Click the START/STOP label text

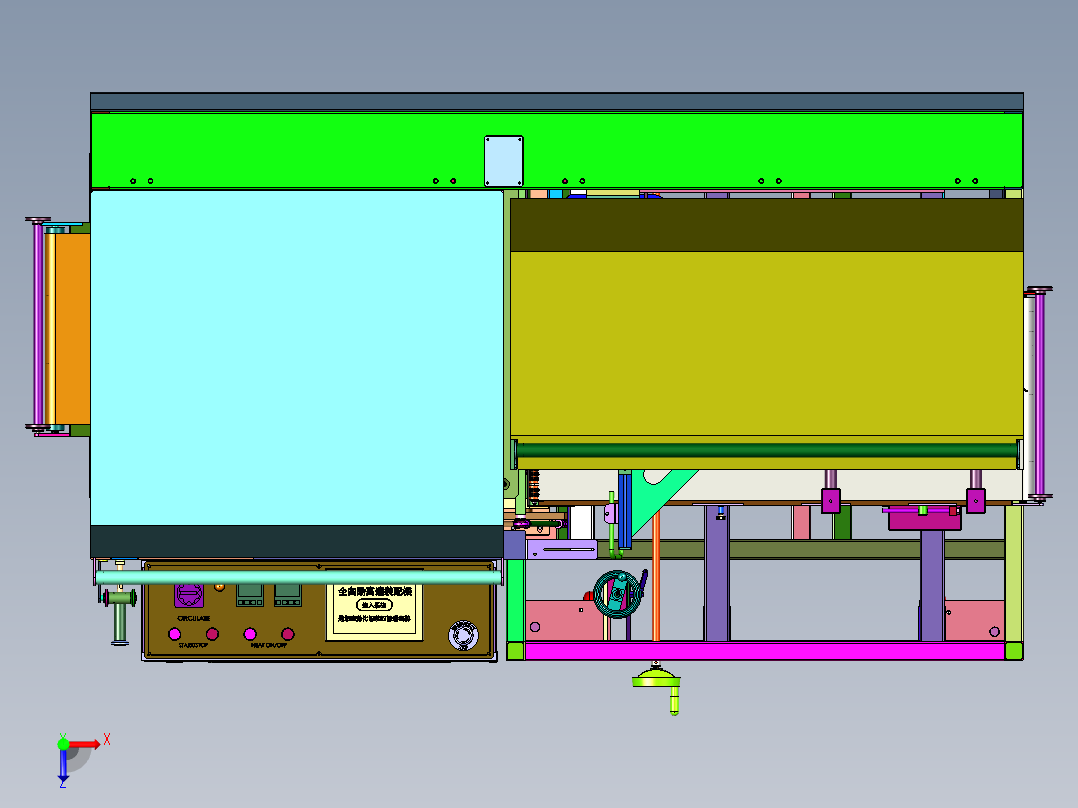(193, 645)
